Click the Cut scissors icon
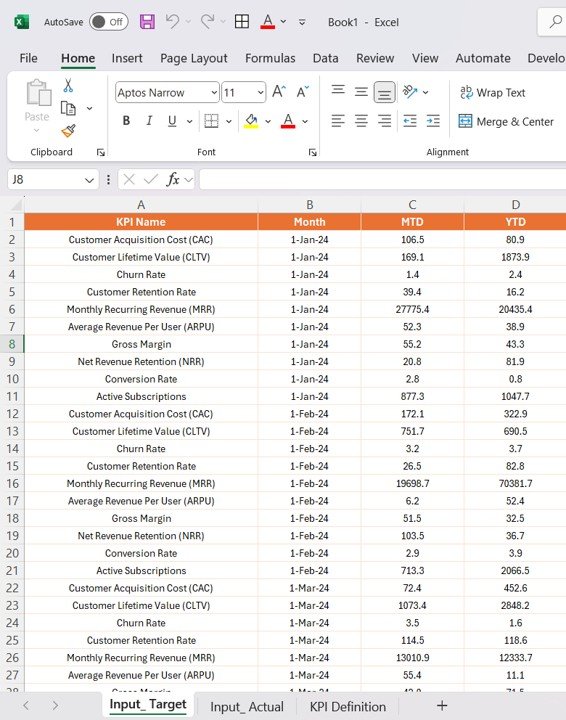The width and height of the screenshot is (566, 720). (x=68, y=85)
